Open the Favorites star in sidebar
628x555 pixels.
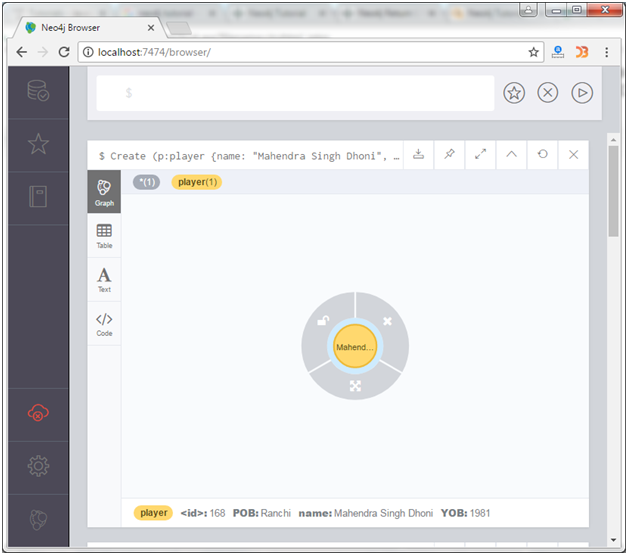(x=38, y=144)
